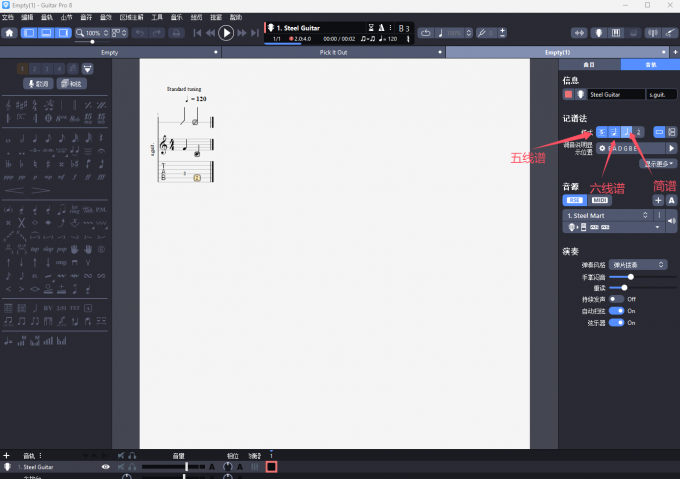Hide the Steel Guitar track via eye icon

pos(105,467)
